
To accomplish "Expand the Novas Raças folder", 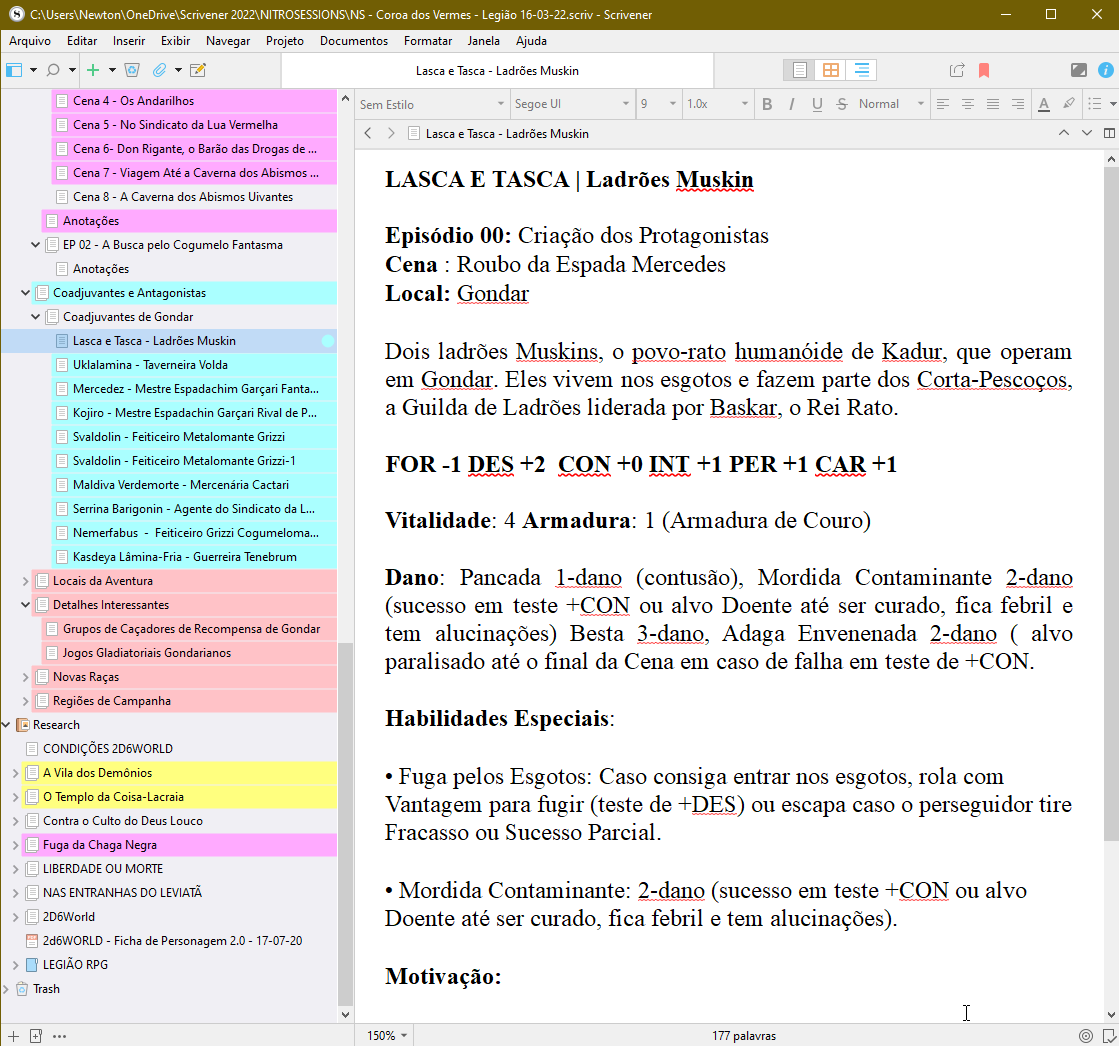I will pyautogui.click(x=26, y=677).
